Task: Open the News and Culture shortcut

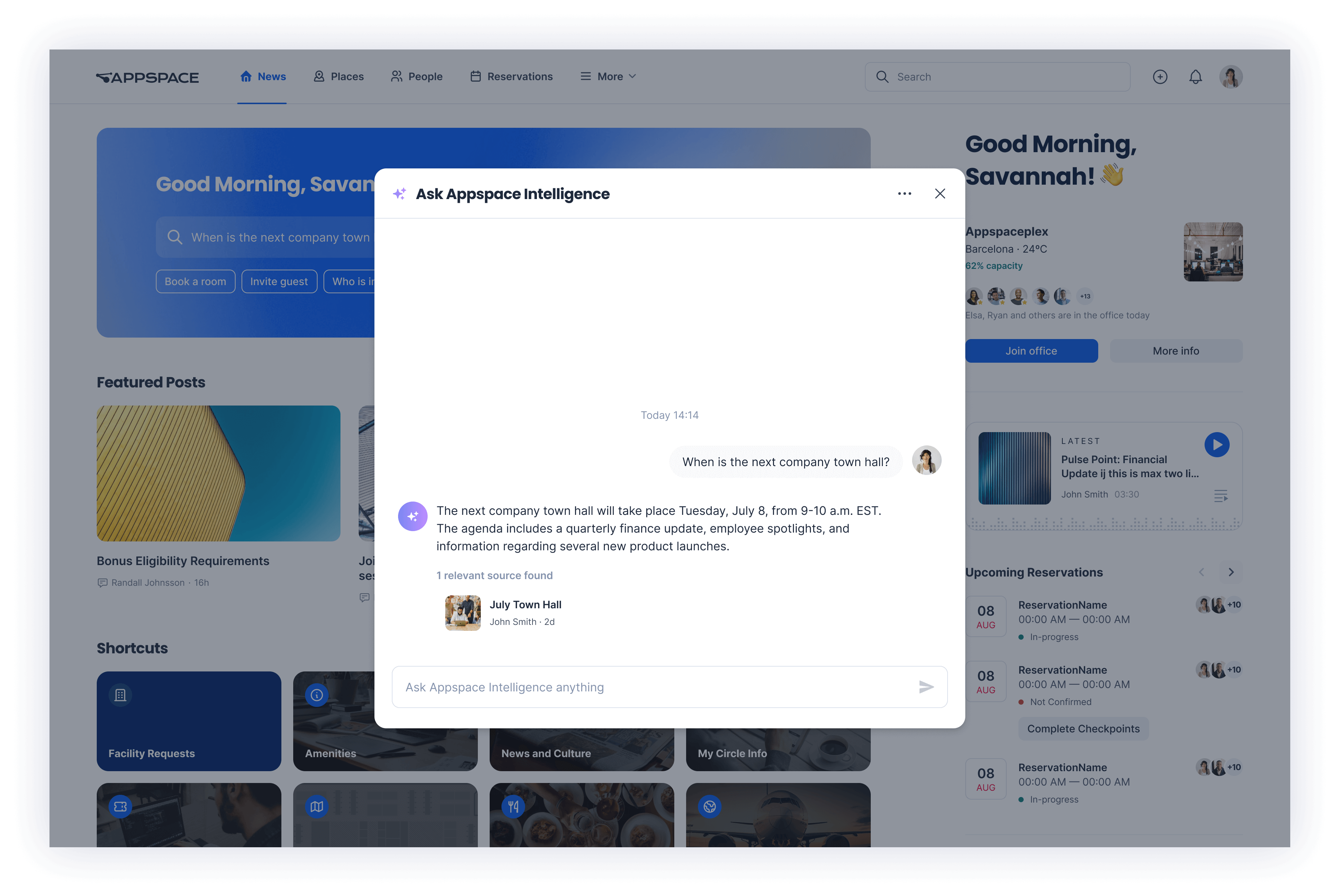Action: (x=582, y=750)
